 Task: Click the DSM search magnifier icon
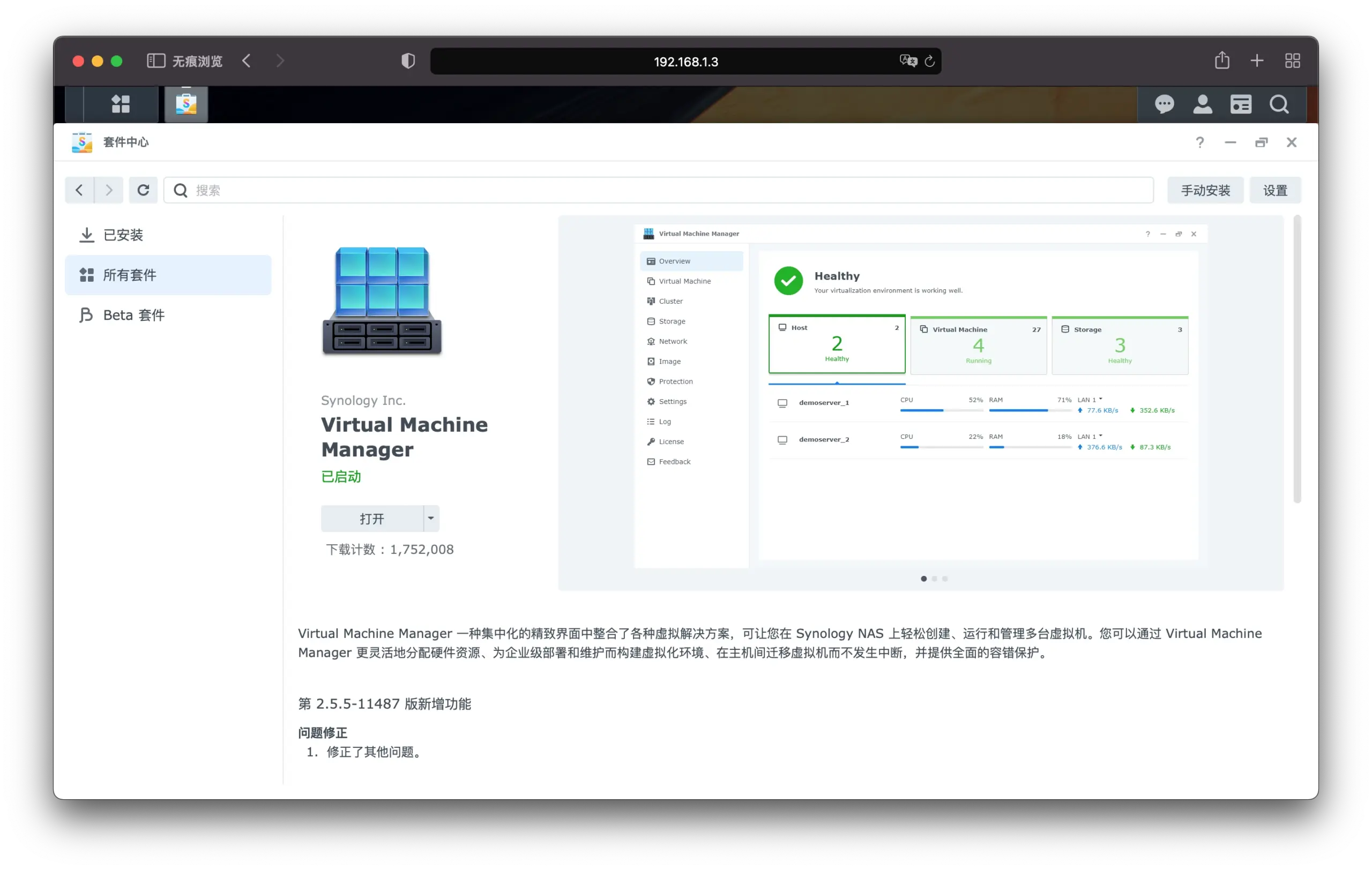(x=1279, y=104)
